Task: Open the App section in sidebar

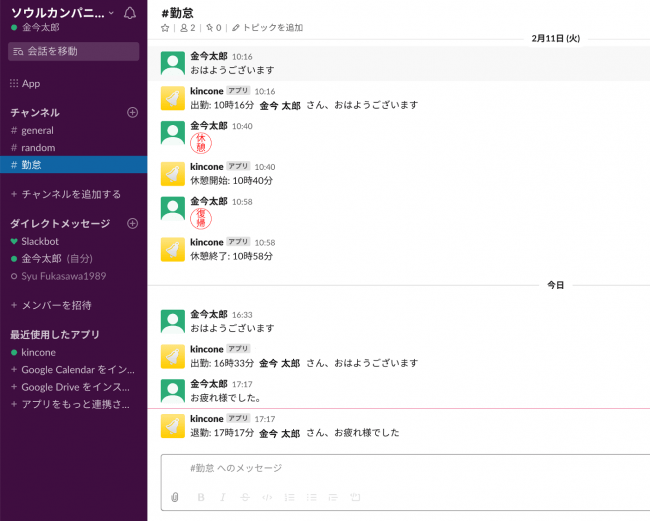Action: point(30,83)
